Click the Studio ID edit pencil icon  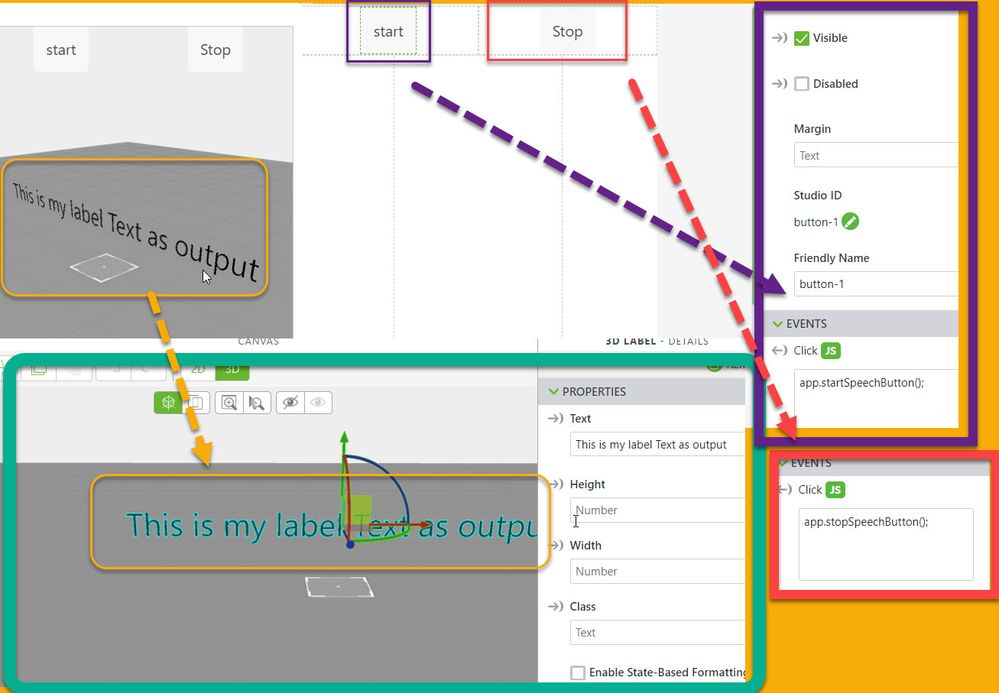pyautogui.click(x=850, y=222)
